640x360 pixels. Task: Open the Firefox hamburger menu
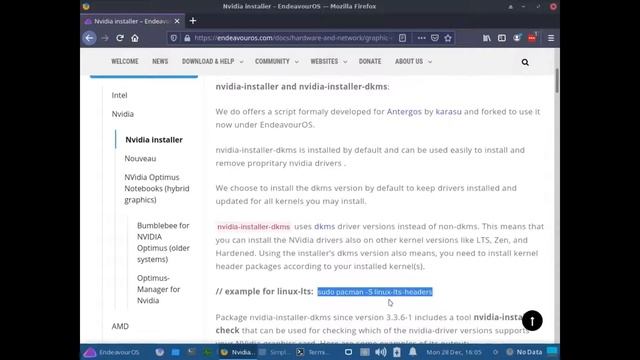[551, 38]
